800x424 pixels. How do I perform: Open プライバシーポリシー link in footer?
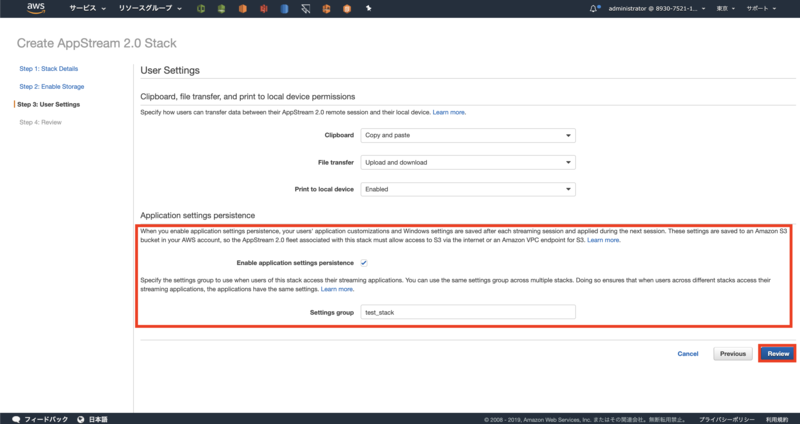[727, 419]
